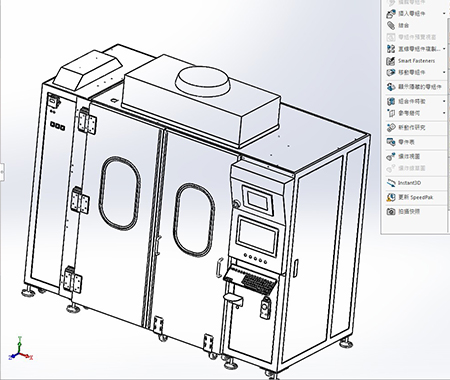This screenshot has width=450, height=380.
Task: Take a snapshot with the camera icon
Action: click(x=391, y=211)
